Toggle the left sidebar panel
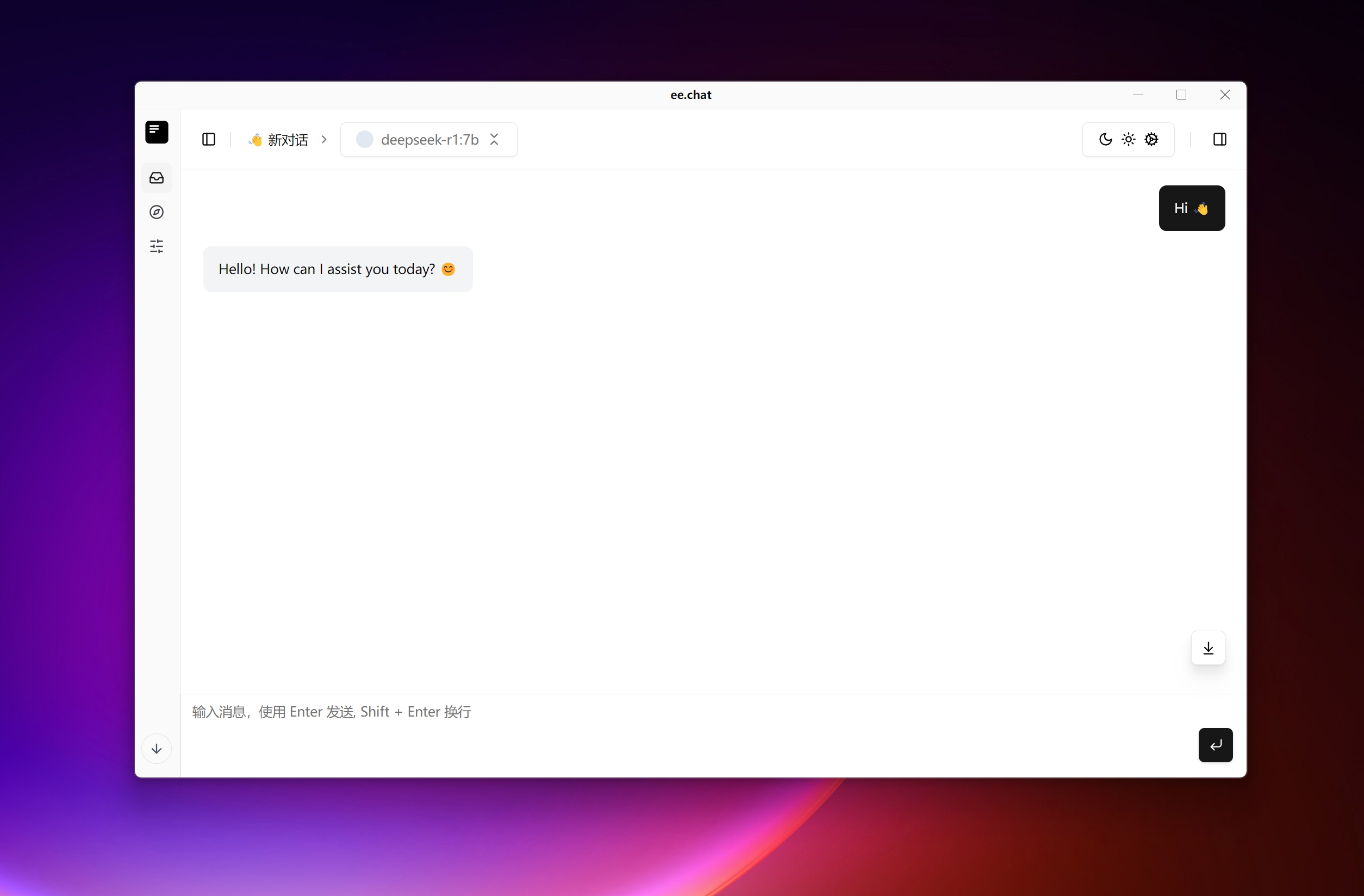Screen dimensions: 1364x896 tap(209, 139)
